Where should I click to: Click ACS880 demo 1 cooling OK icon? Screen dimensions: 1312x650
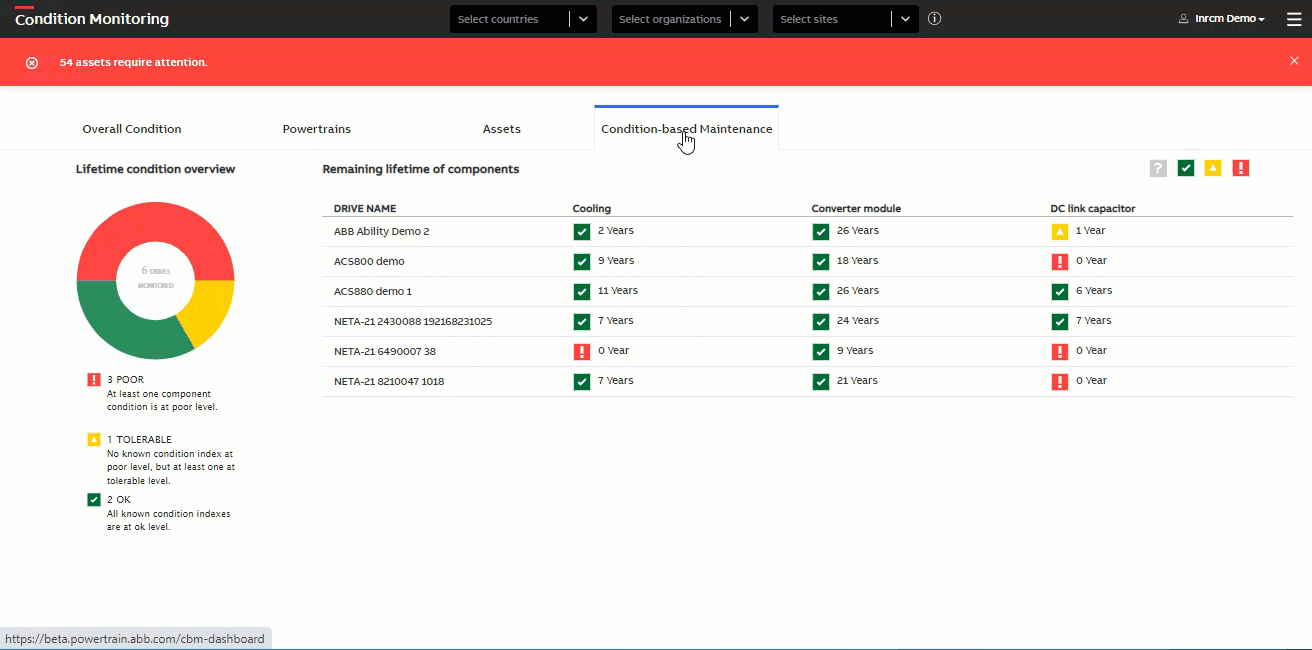coord(582,292)
